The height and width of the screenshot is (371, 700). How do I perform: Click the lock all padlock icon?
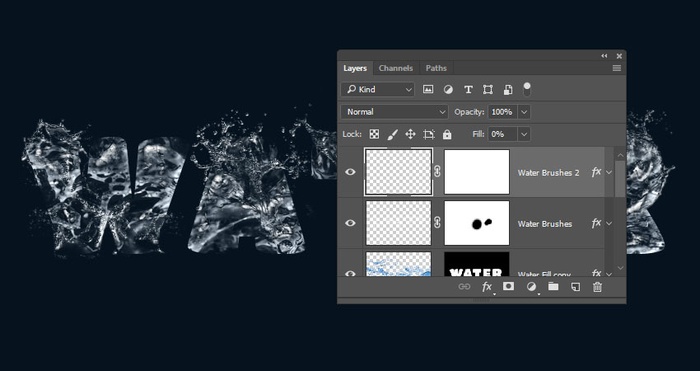coord(447,134)
